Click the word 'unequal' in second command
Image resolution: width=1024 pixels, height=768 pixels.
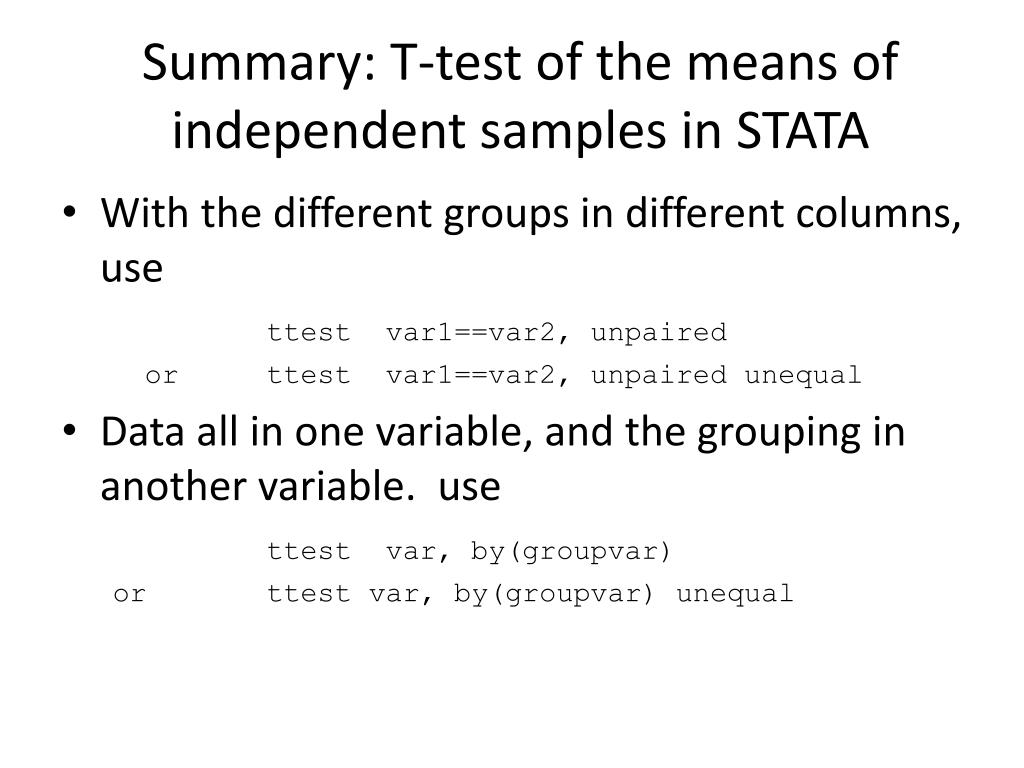803,375
